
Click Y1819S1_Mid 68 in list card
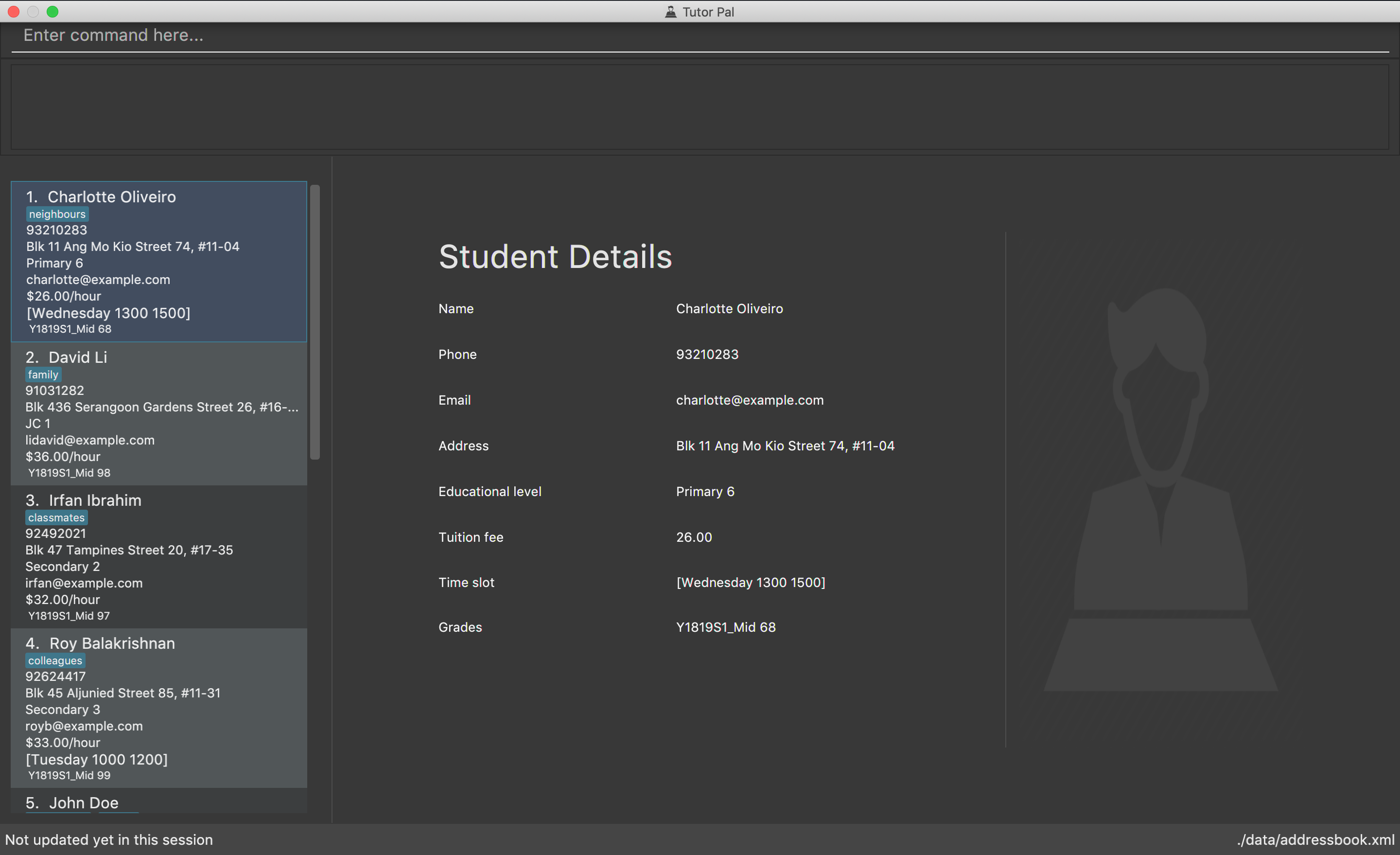click(70, 329)
